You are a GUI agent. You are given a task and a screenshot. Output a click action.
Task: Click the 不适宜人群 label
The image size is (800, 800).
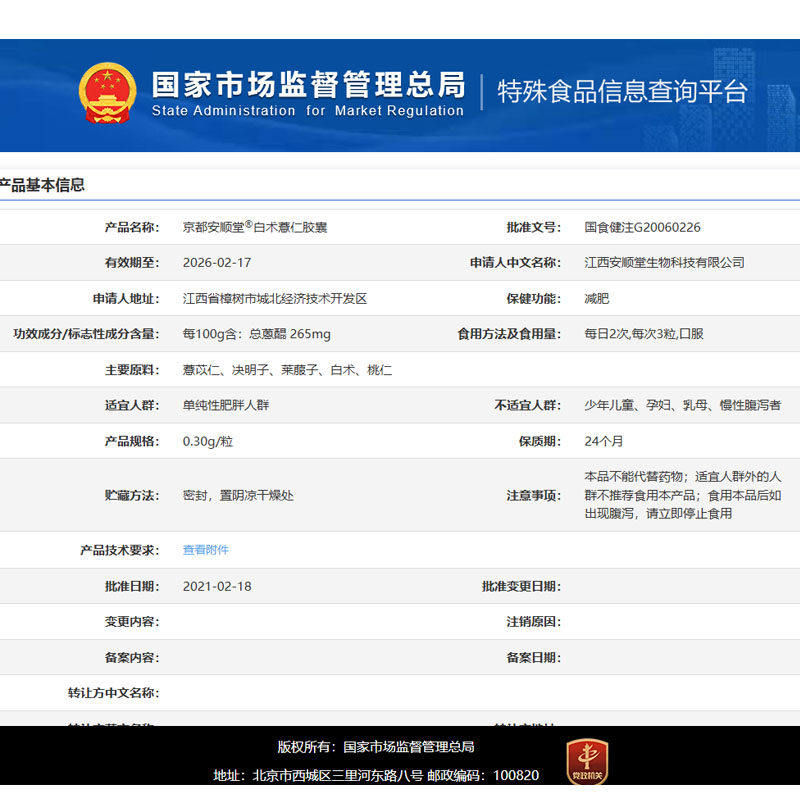pyautogui.click(x=528, y=405)
